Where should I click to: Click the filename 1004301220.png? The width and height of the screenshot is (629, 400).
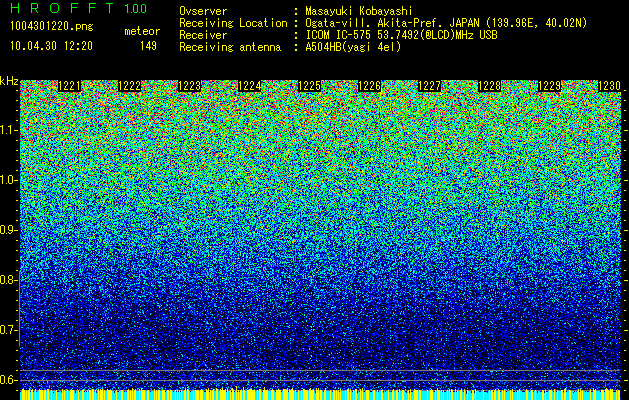[52, 27]
